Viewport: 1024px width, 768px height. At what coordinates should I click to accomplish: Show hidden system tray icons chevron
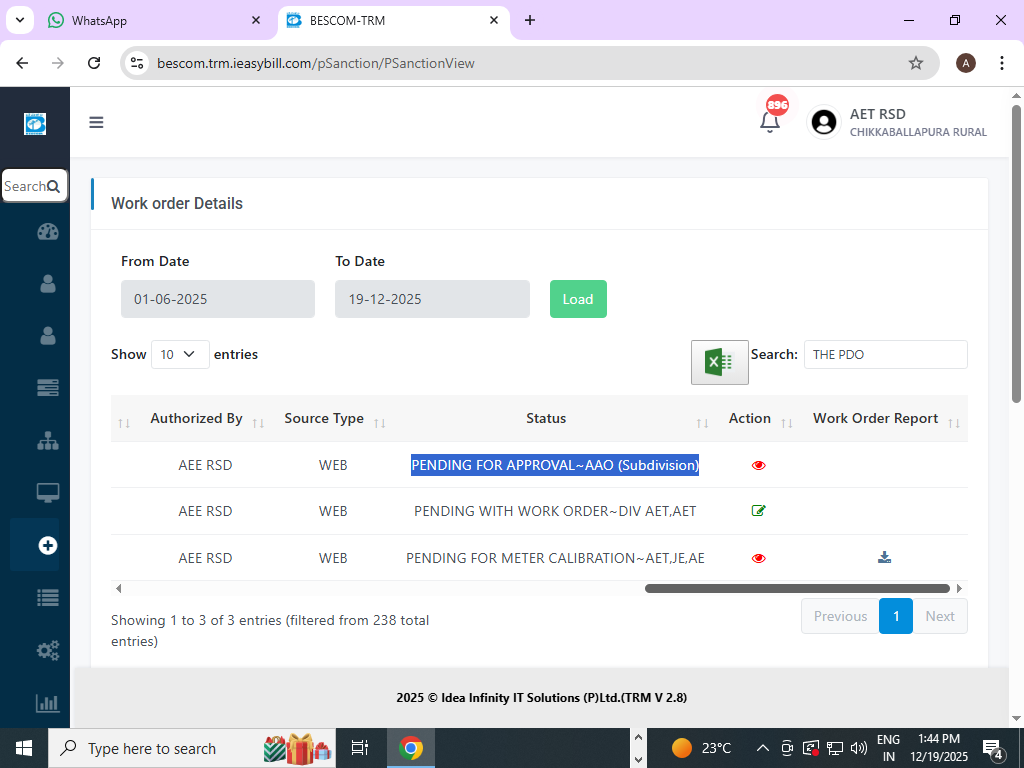[x=762, y=748]
